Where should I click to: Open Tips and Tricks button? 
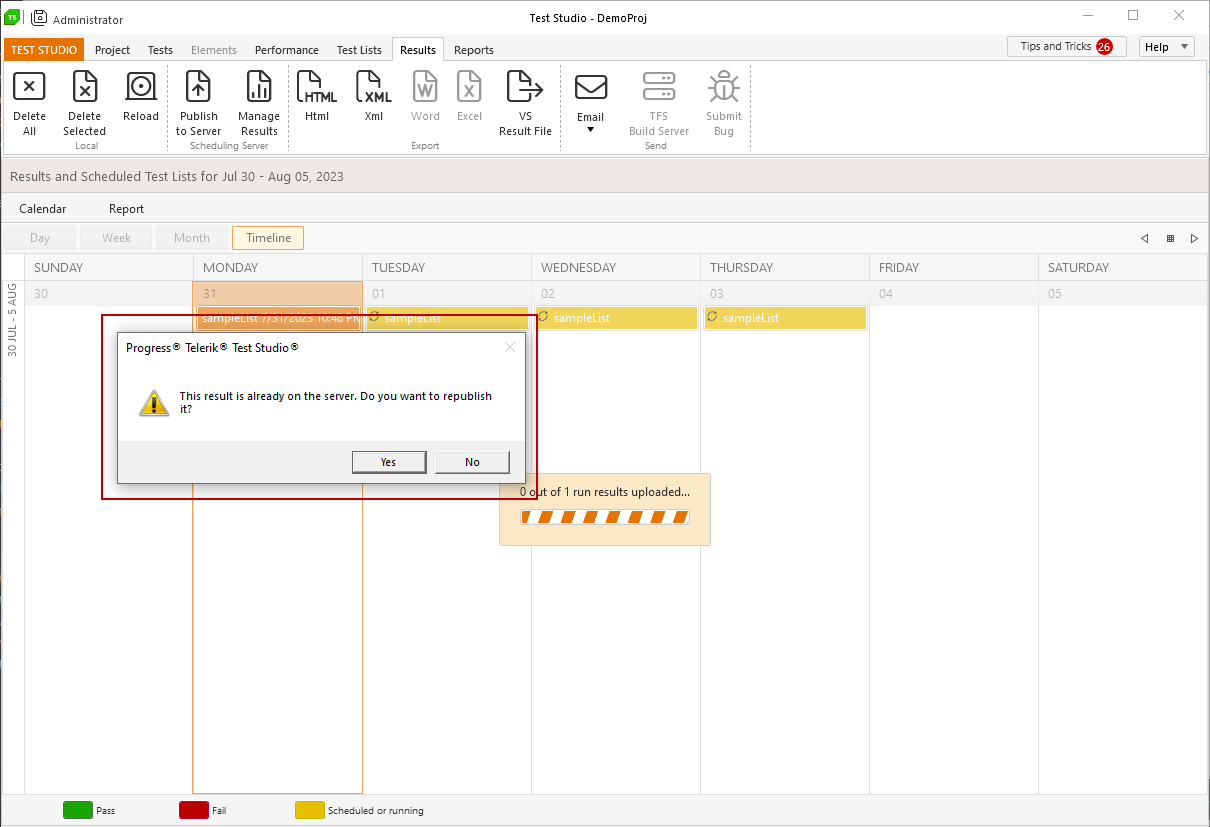point(1067,47)
